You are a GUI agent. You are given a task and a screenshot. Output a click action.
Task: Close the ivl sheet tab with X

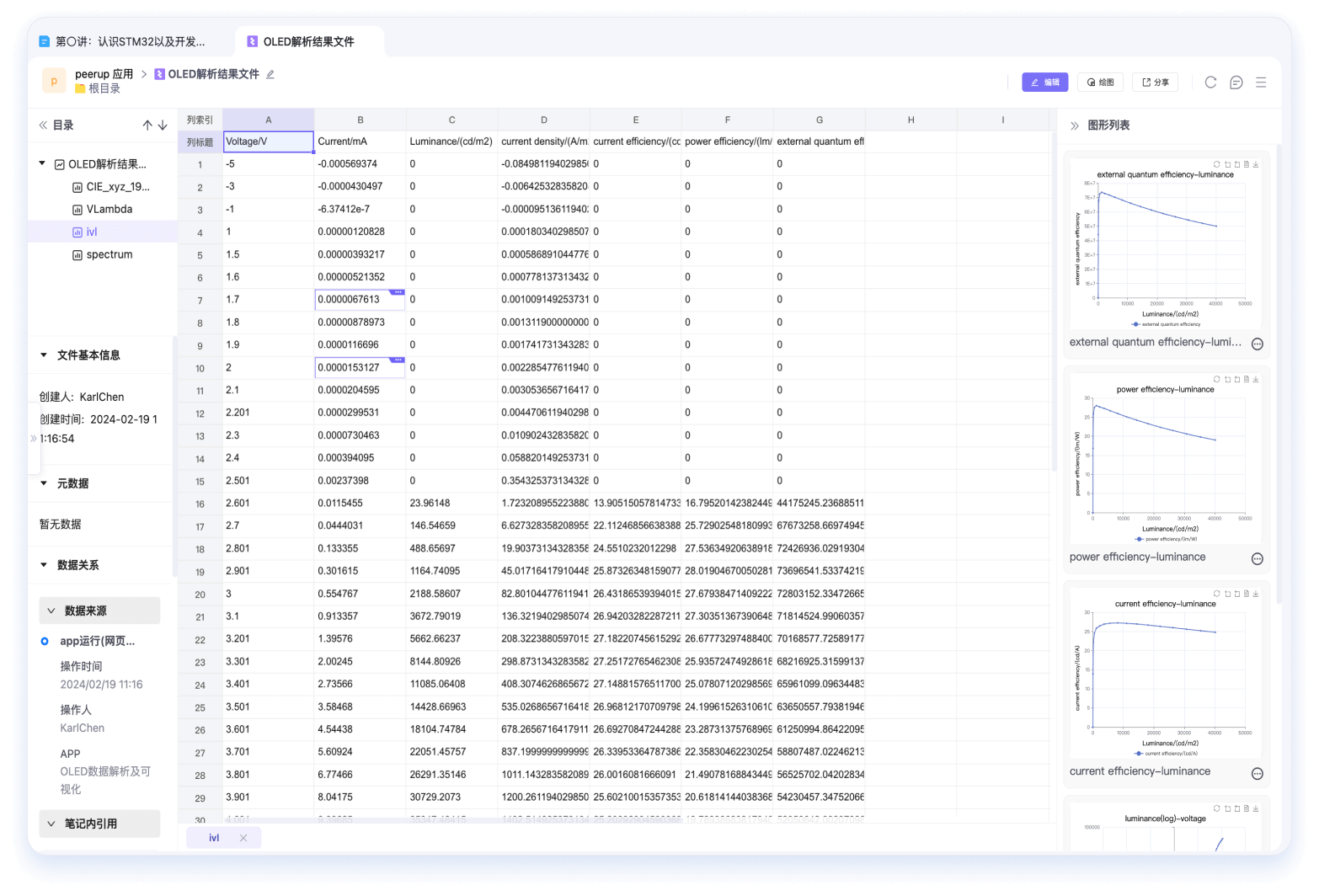pos(243,838)
